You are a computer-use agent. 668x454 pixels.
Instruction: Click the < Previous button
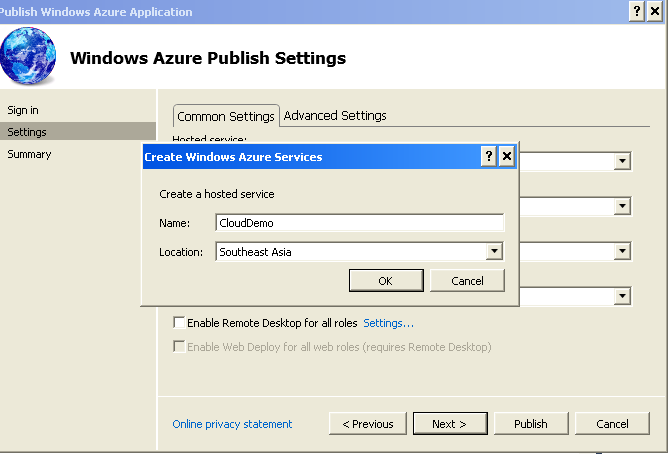(368, 424)
